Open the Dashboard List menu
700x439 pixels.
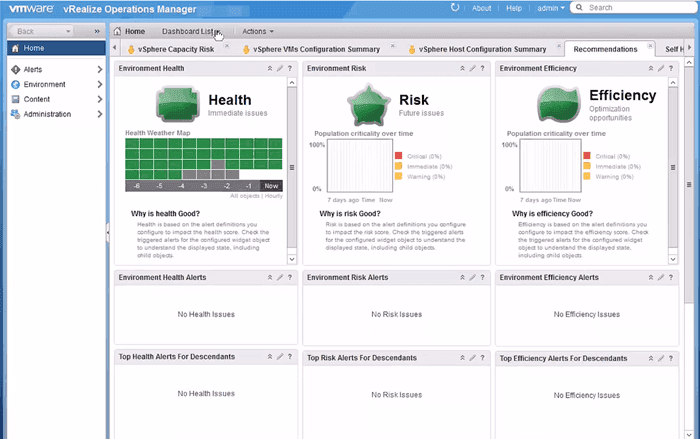(x=191, y=31)
